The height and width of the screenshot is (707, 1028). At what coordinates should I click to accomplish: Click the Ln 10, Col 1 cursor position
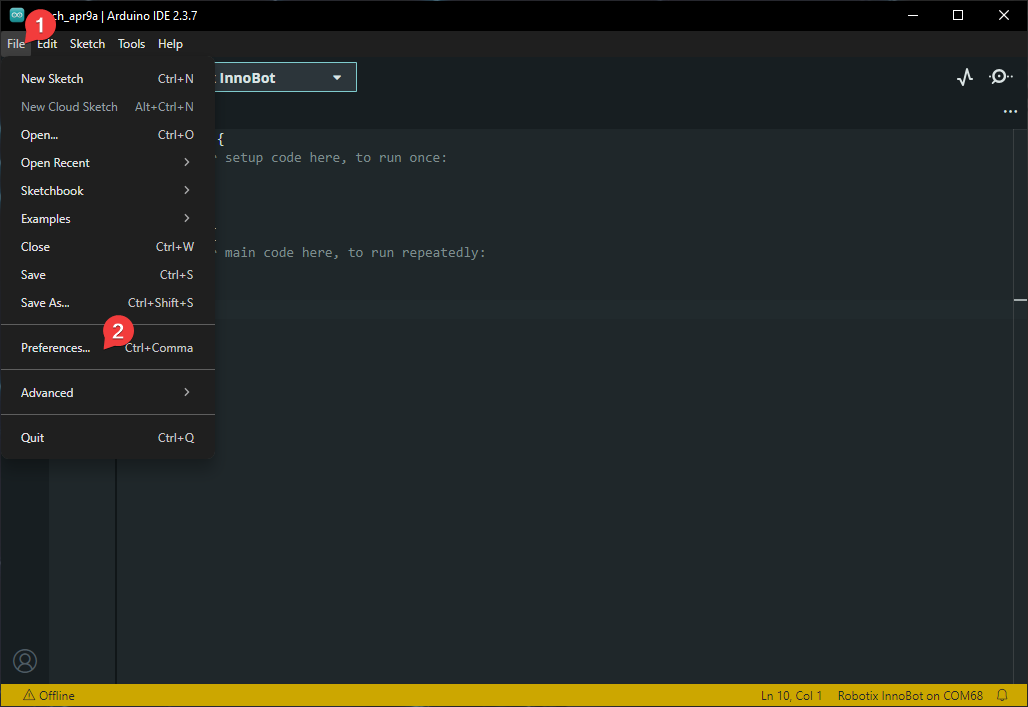[x=791, y=695]
